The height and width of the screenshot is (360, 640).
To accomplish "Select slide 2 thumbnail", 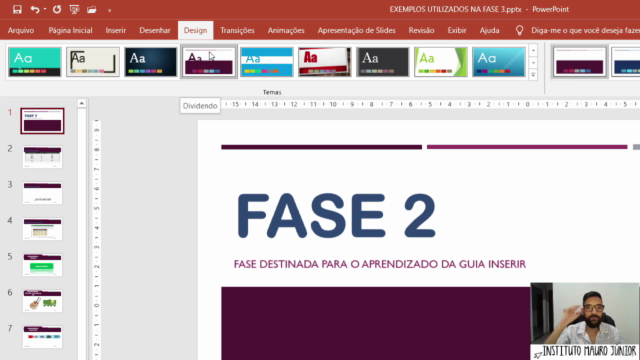I will [x=42, y=157].
